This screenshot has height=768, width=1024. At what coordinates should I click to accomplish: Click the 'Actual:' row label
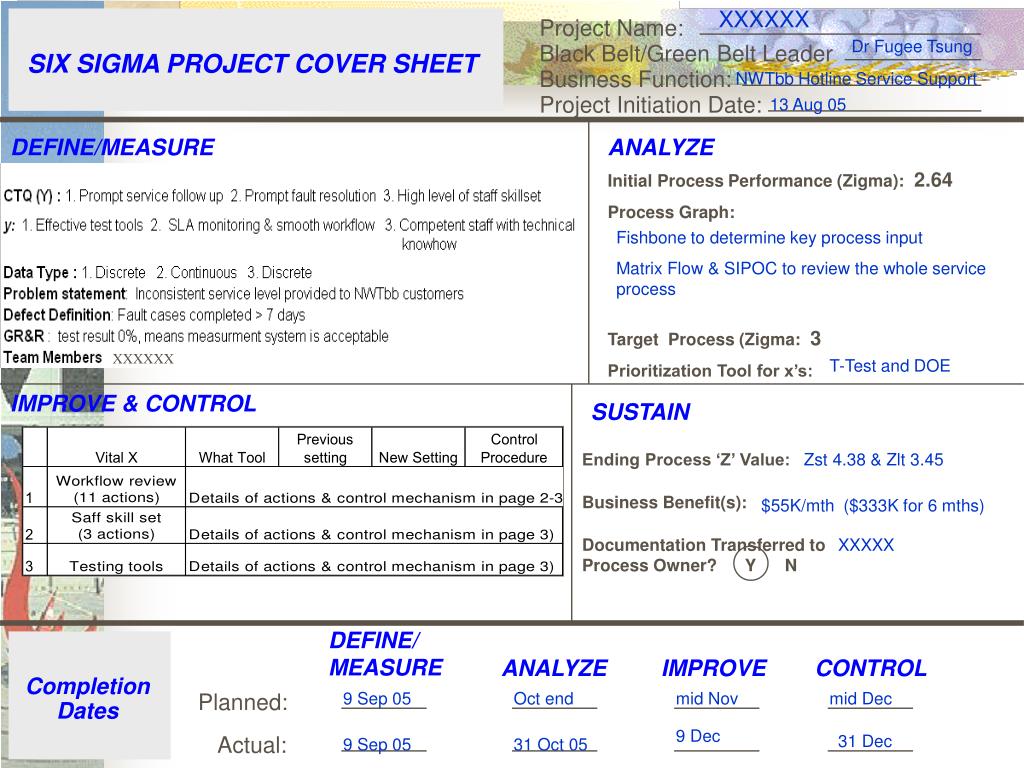(252, 745)
